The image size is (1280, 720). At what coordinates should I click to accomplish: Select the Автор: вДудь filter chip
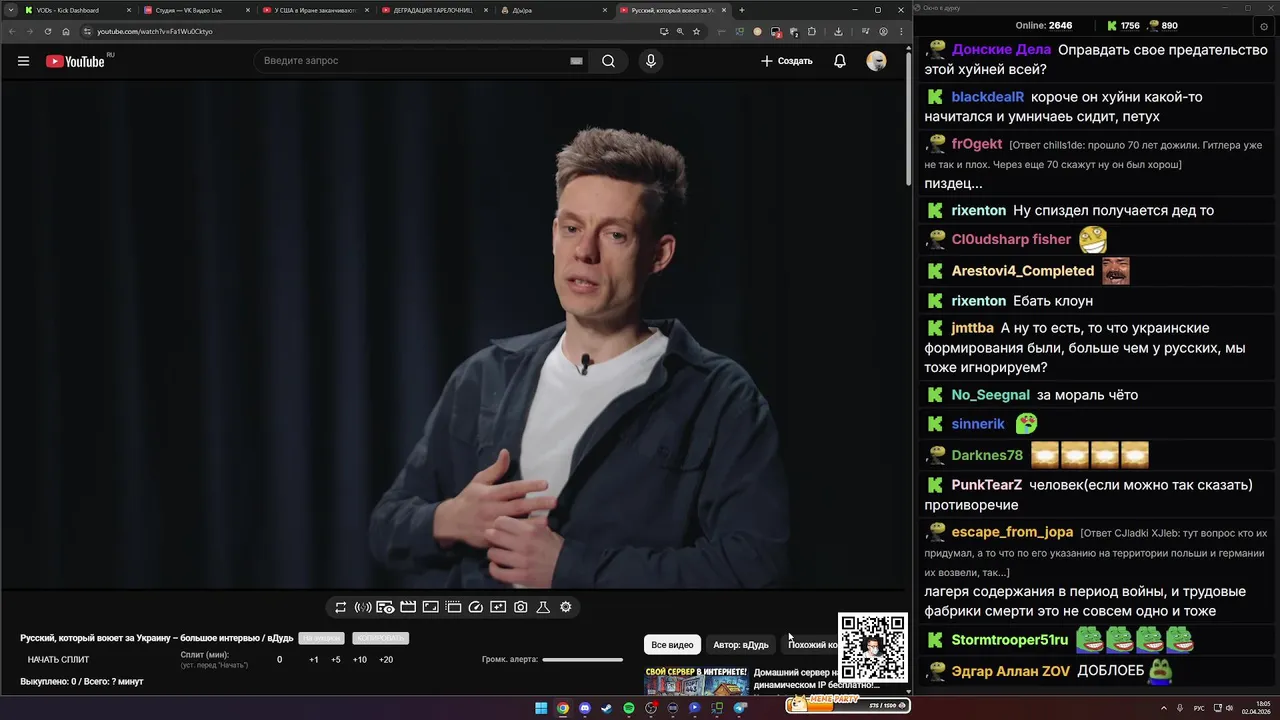click(x=741, y=645)
